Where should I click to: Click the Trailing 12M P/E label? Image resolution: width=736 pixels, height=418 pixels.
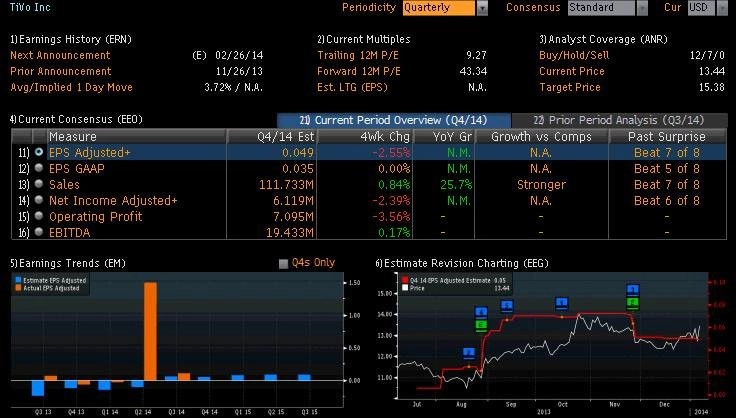[358, 55]
